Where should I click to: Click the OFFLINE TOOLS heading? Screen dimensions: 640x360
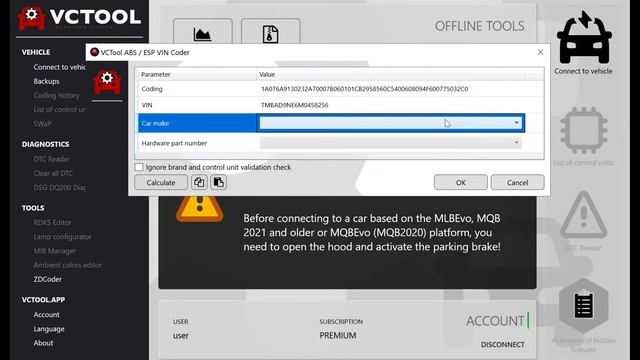click(x=480, y=26)
